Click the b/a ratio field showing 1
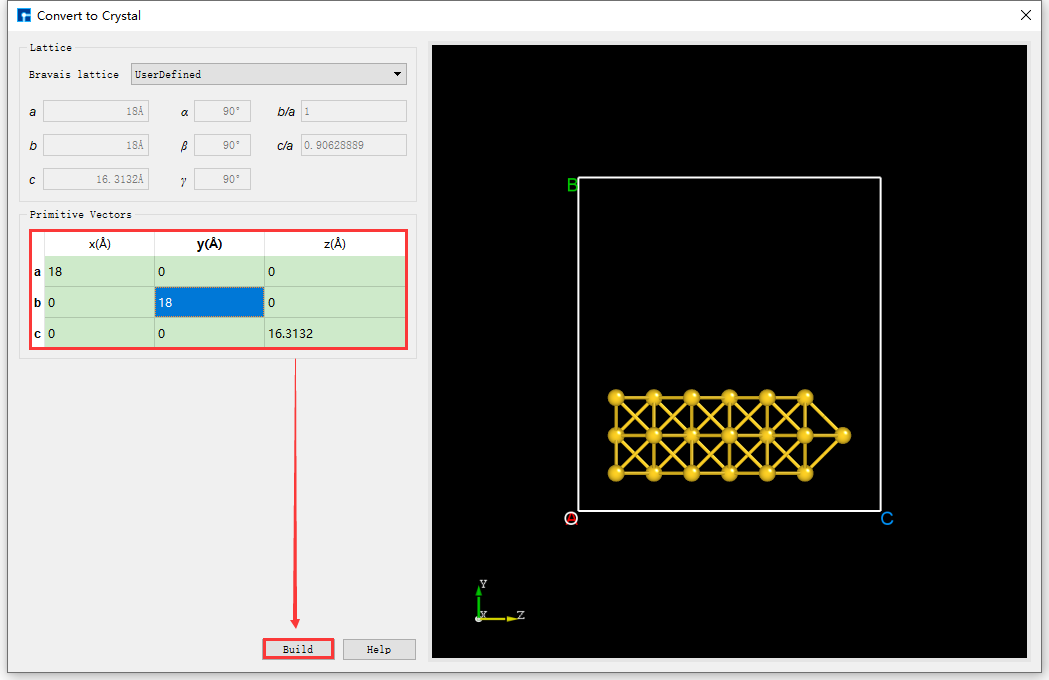The height and width of the screenshot is (680, 1049). [x=353, y=110]
